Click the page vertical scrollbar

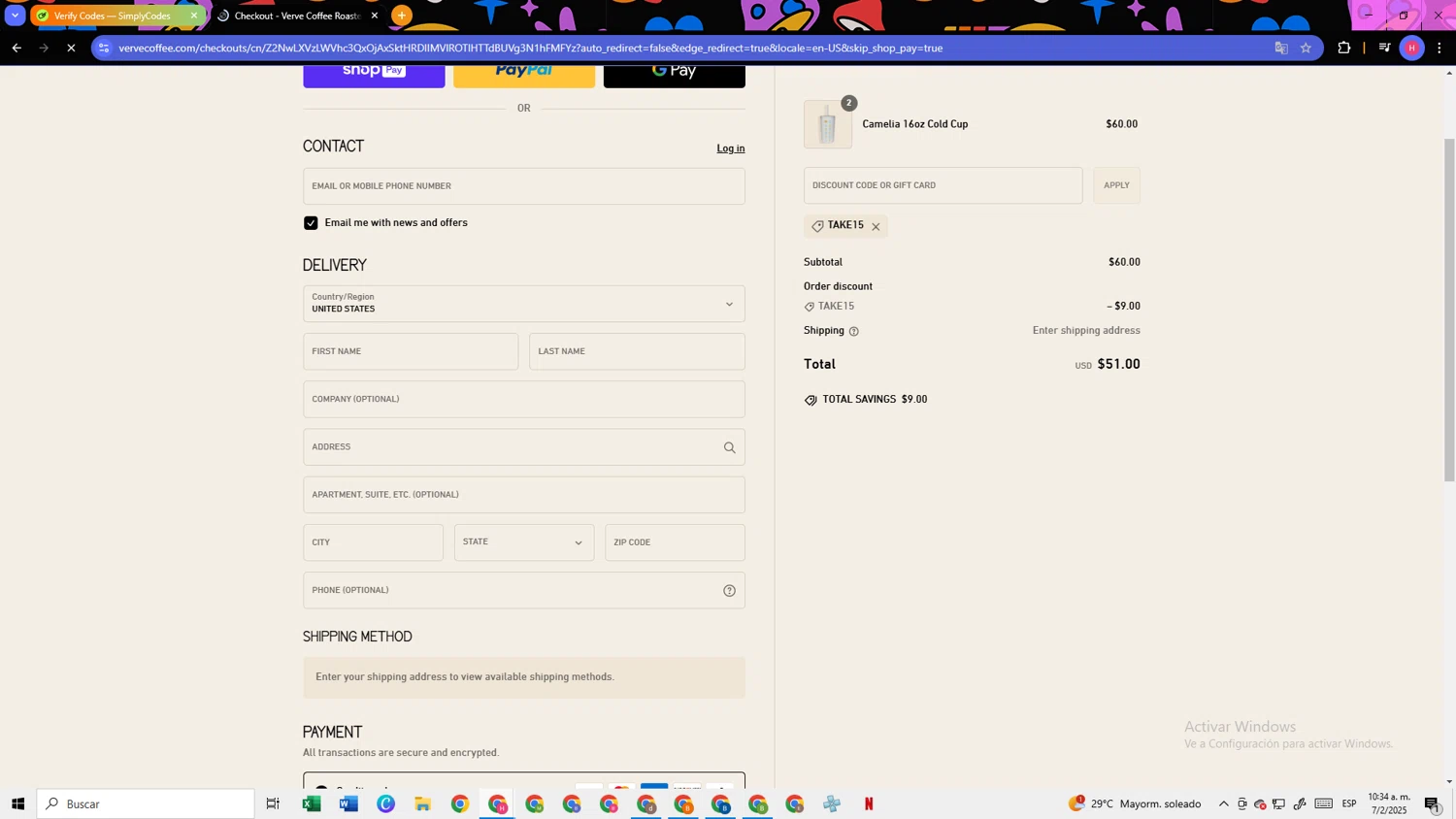click(x=1449, y=311)
